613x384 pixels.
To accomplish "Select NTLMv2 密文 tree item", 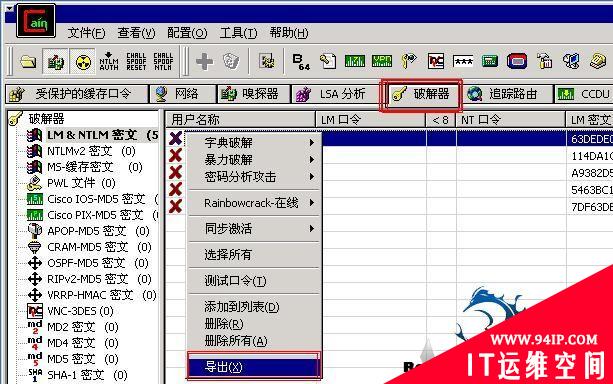I will 91,151.
